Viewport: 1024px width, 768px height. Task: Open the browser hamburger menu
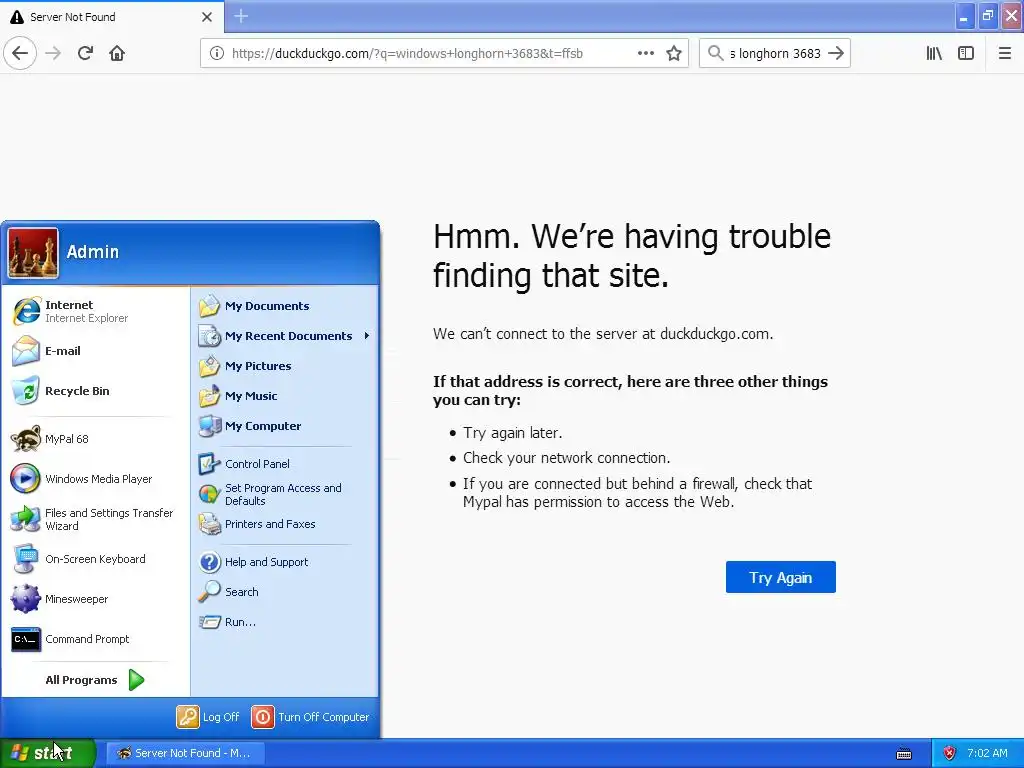[x=1005, y=53]
